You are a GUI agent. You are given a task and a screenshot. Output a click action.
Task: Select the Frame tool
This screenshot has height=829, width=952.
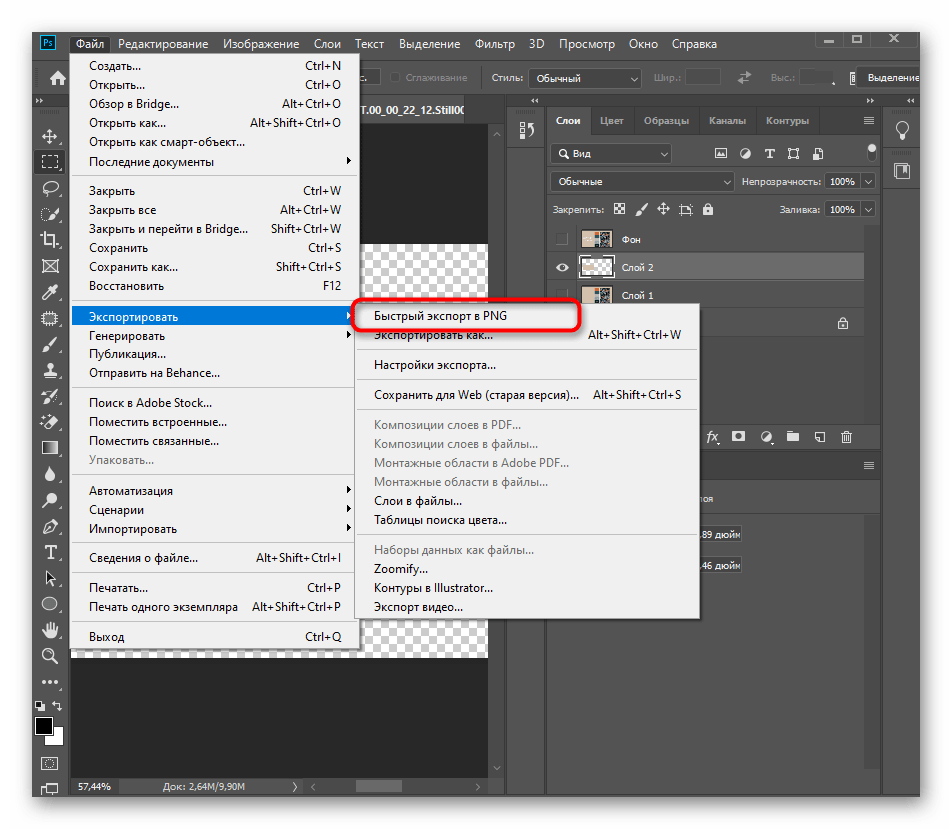pos(50,266)
